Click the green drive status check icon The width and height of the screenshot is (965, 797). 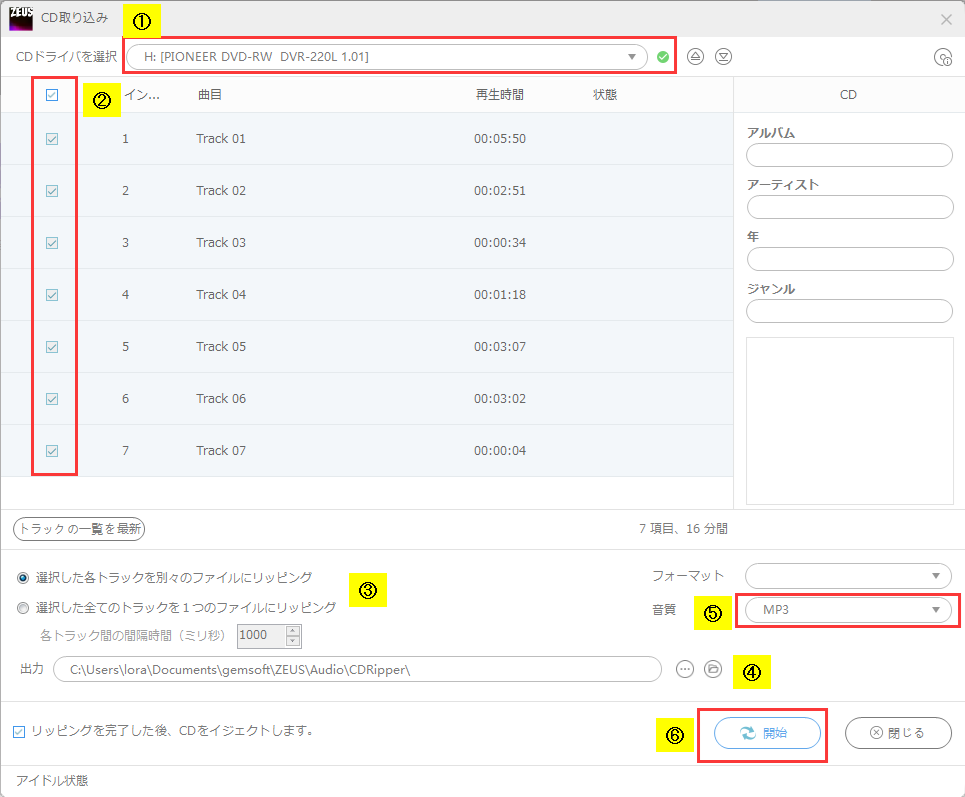tap(663, 57)
